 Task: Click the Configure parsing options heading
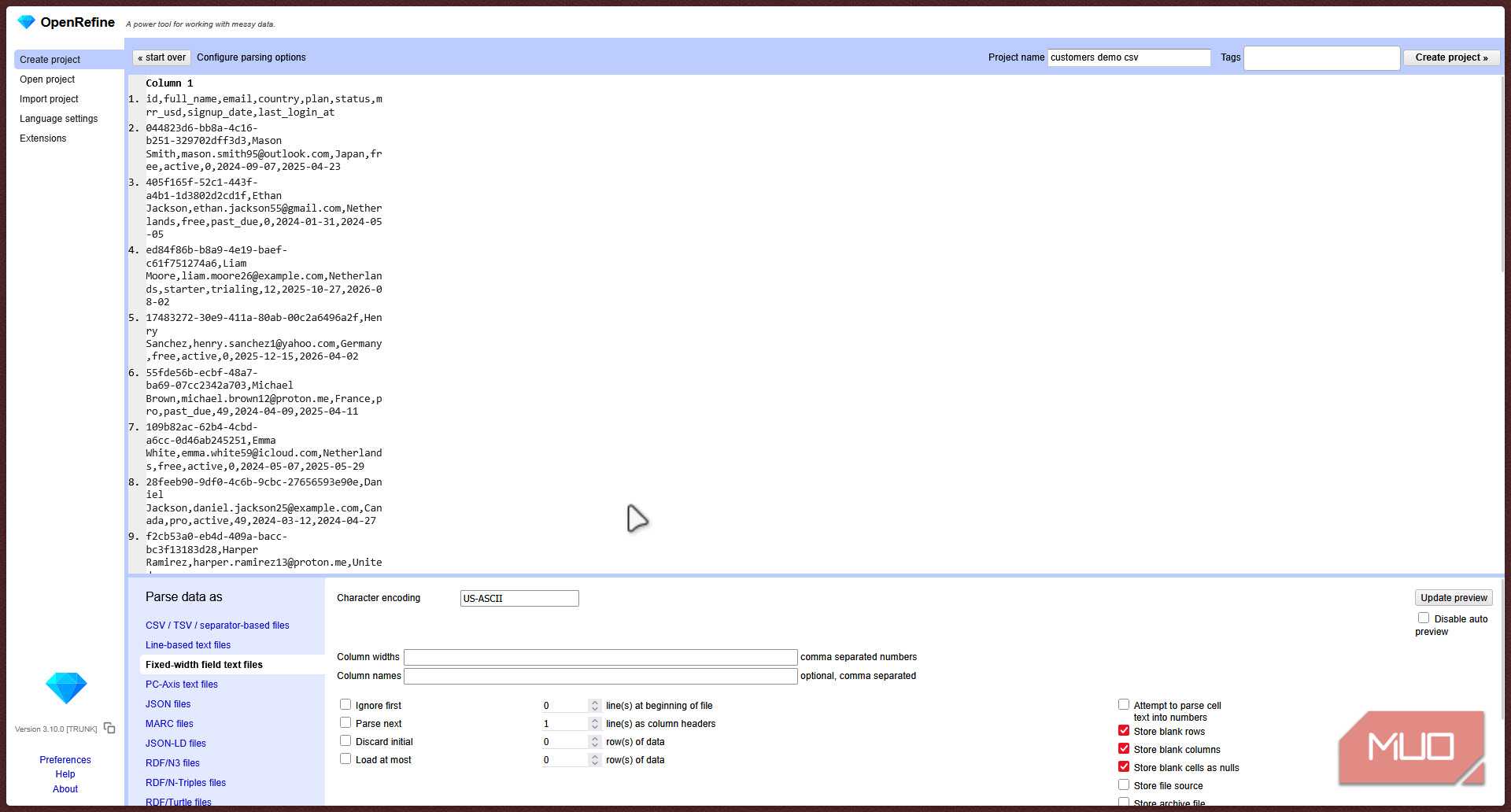(251, 57)
